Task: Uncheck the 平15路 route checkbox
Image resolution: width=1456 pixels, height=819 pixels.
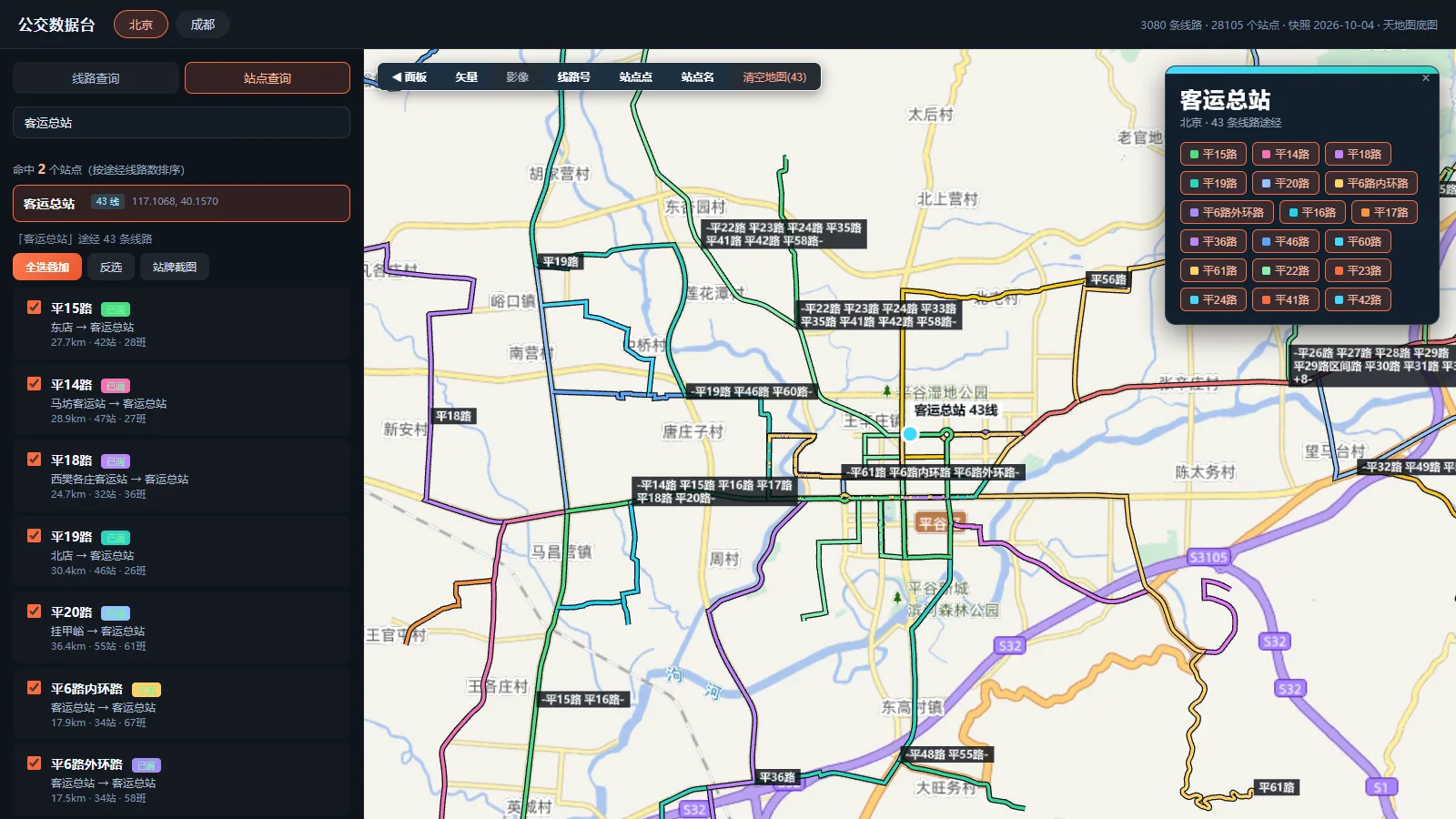Action: pyautogui.click(x=34, y=308)
